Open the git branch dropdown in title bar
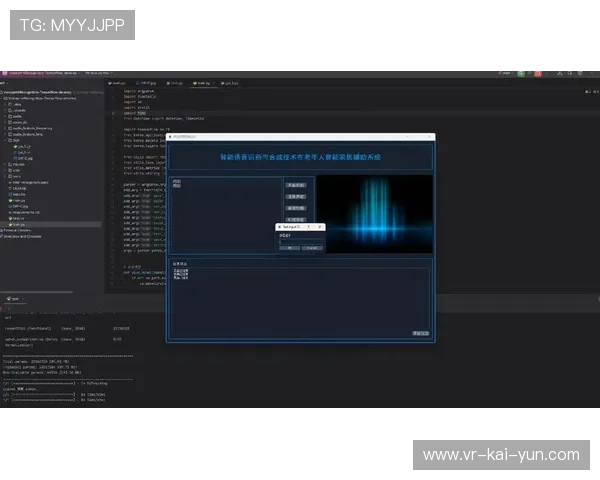Image resolution: width=600 pixels, height=480 pixels. [98, 73]
